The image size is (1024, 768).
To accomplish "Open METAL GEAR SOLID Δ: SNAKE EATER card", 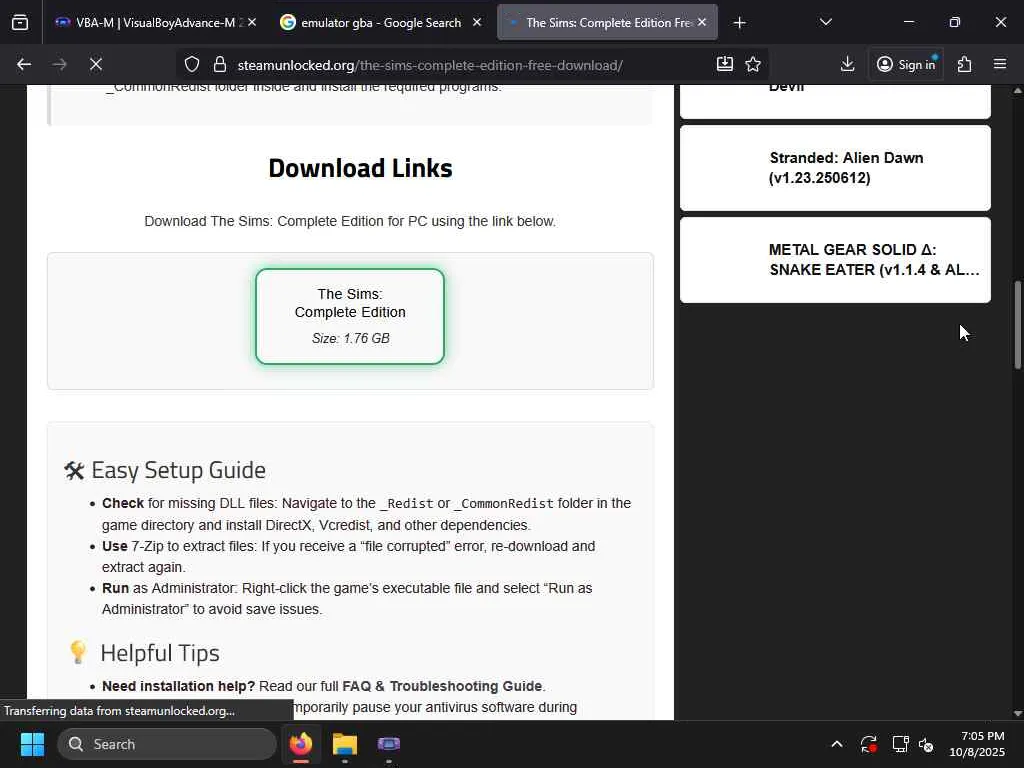I will click(x=835, y=260).
